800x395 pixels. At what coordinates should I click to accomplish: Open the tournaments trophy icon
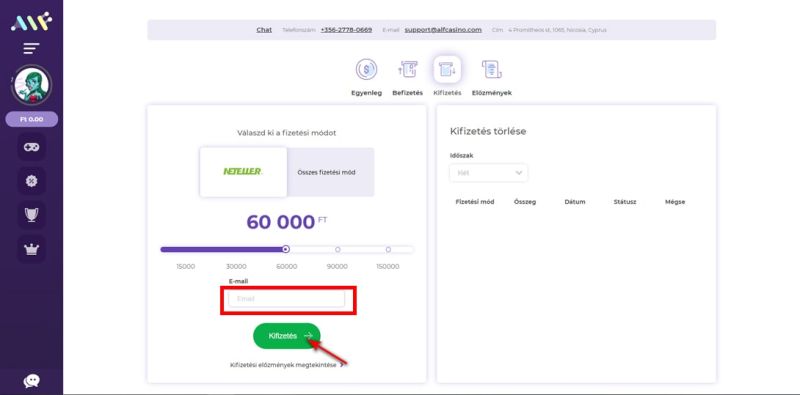[x=32, y=215]
